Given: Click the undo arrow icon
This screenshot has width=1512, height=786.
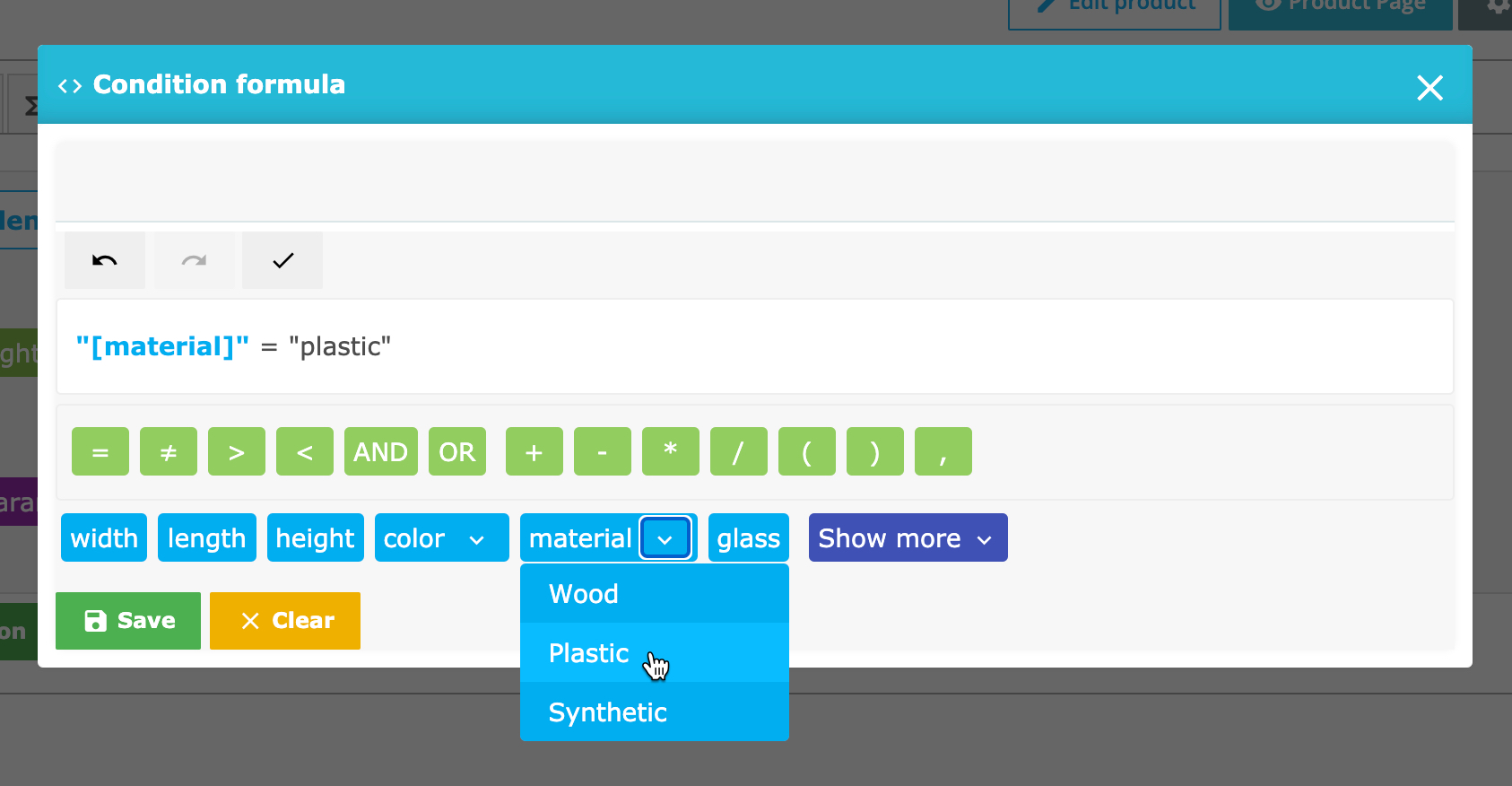Looking at the screenshot, I should (x=105, y=260).
